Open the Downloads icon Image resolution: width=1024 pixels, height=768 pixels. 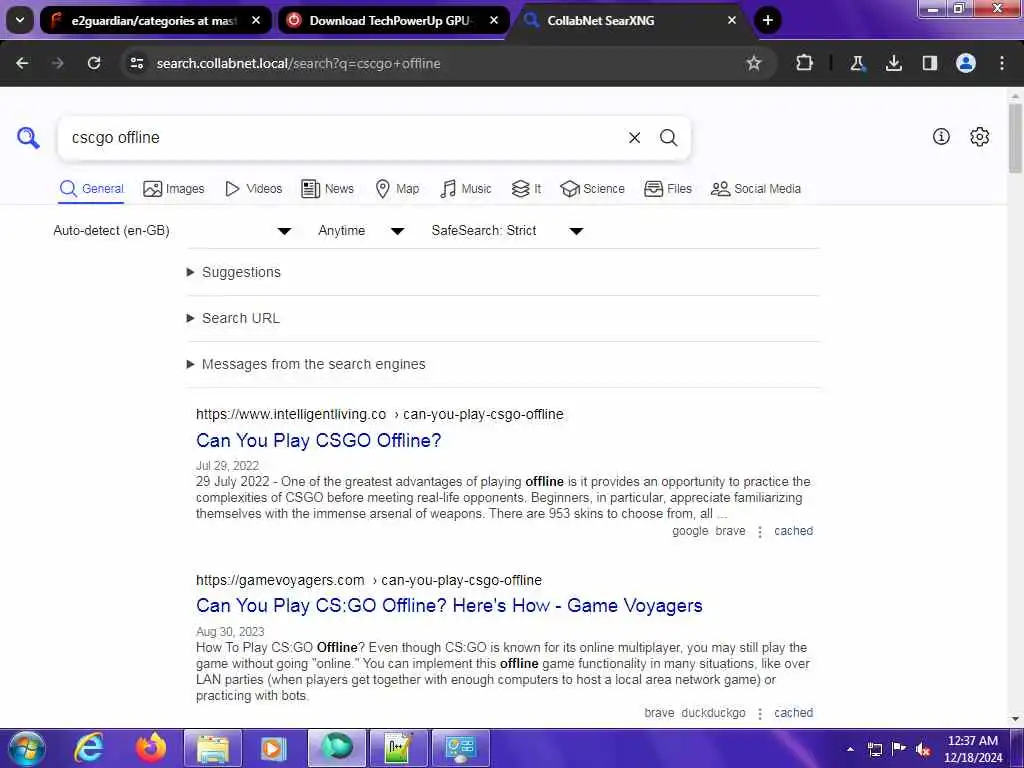pos(893,63)
